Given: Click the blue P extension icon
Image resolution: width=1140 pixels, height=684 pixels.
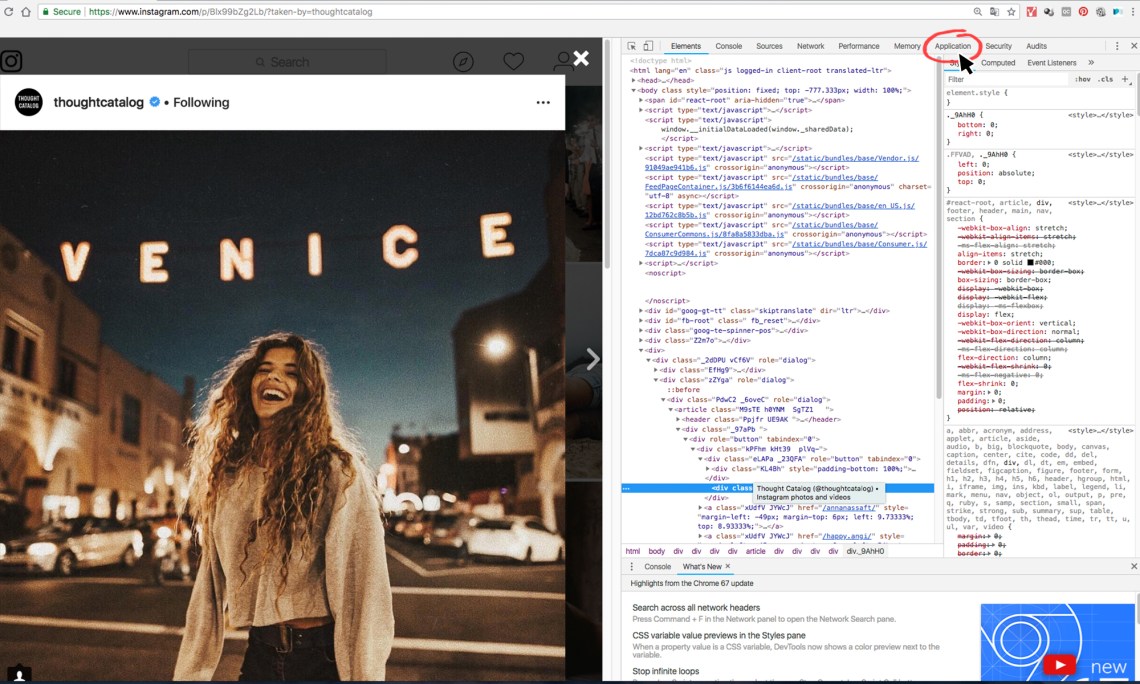Looking at the screenshot, I should 1117,12.
